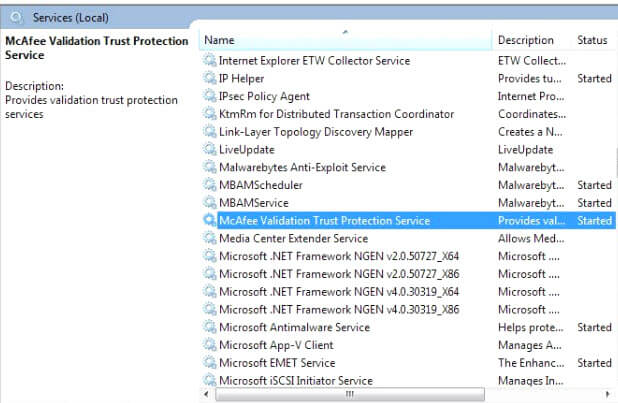Click gear icon beside KtmRm for Distributed Transaction Coordinator
Screen dimensions: 618x403
[209, 114]
